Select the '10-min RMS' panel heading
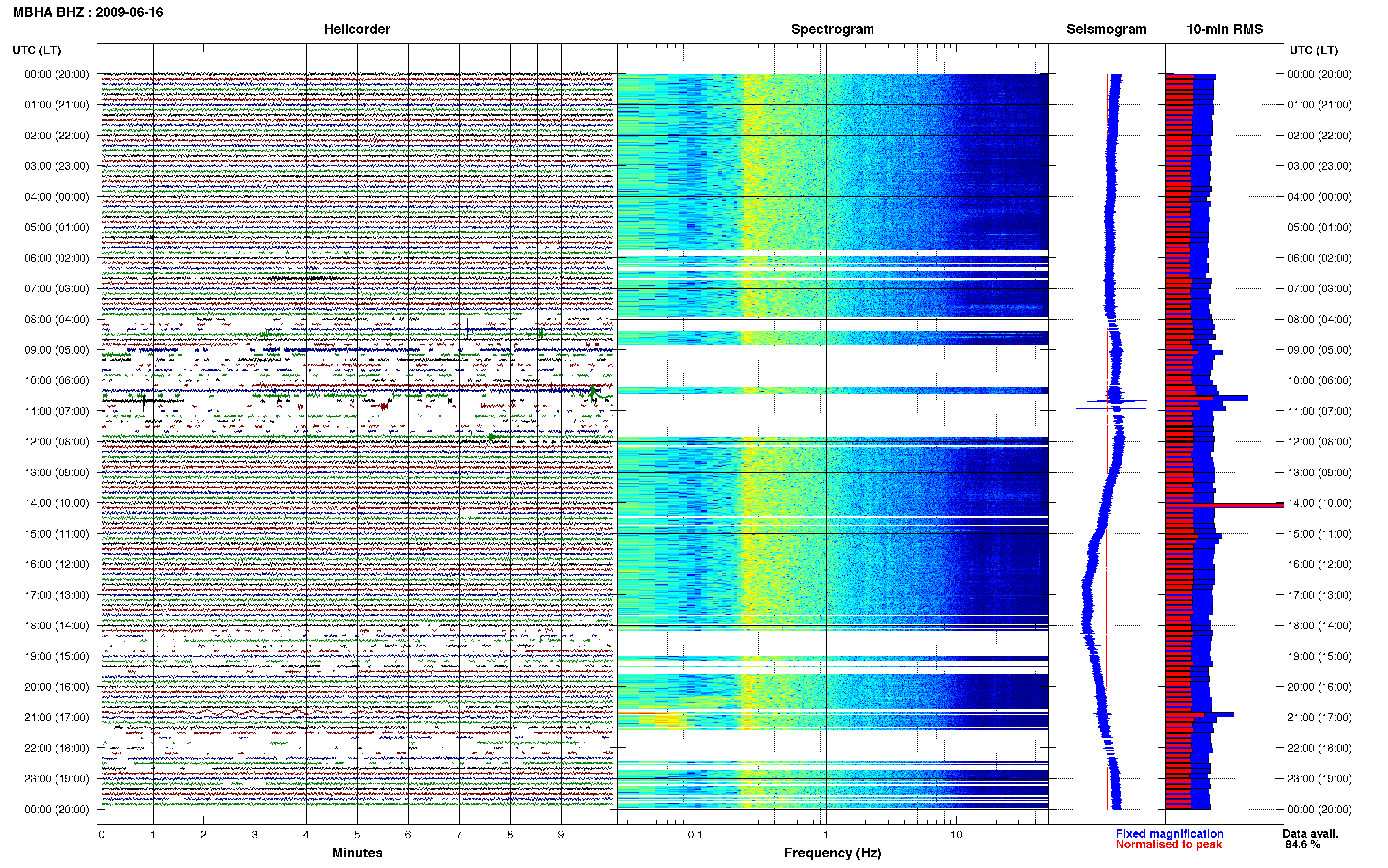 click(1224, 29)
